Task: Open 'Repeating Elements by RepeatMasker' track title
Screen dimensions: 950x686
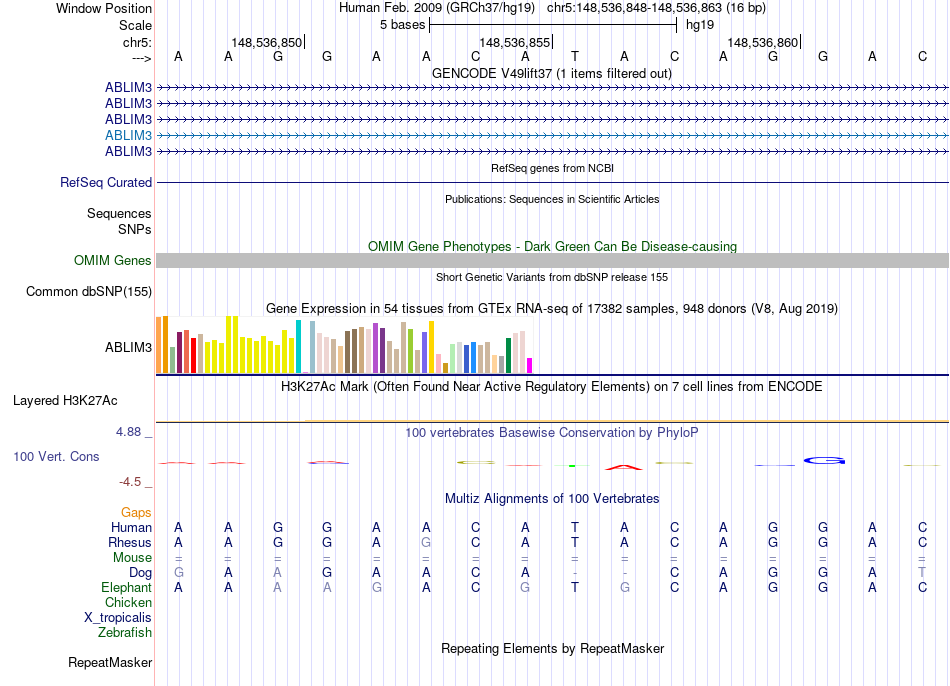Action: point(552,648)
